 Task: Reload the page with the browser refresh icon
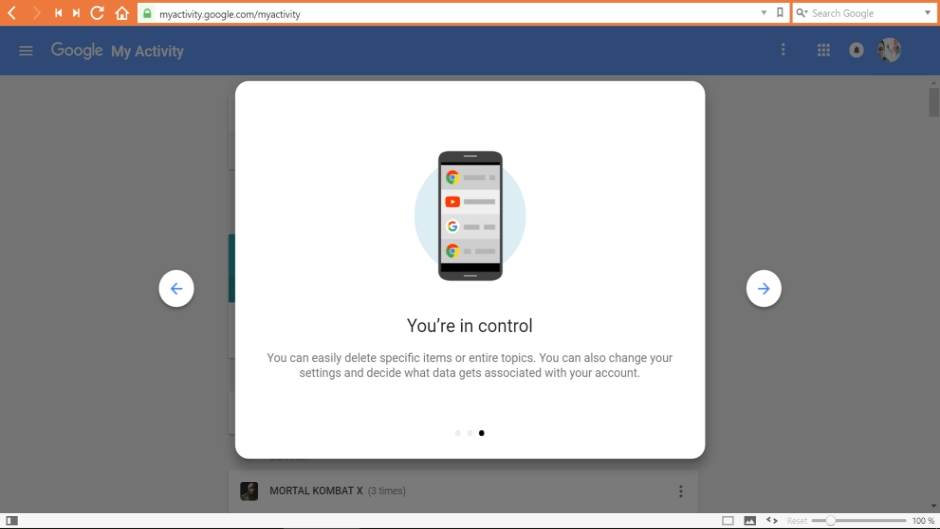click(x=97, y=13)
